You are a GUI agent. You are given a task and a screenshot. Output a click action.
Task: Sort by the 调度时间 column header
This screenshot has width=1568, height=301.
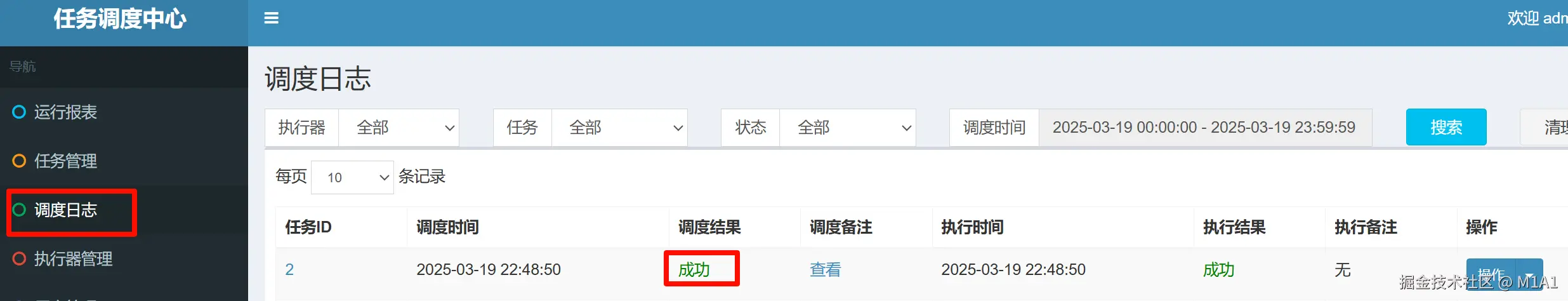[447, 227]
